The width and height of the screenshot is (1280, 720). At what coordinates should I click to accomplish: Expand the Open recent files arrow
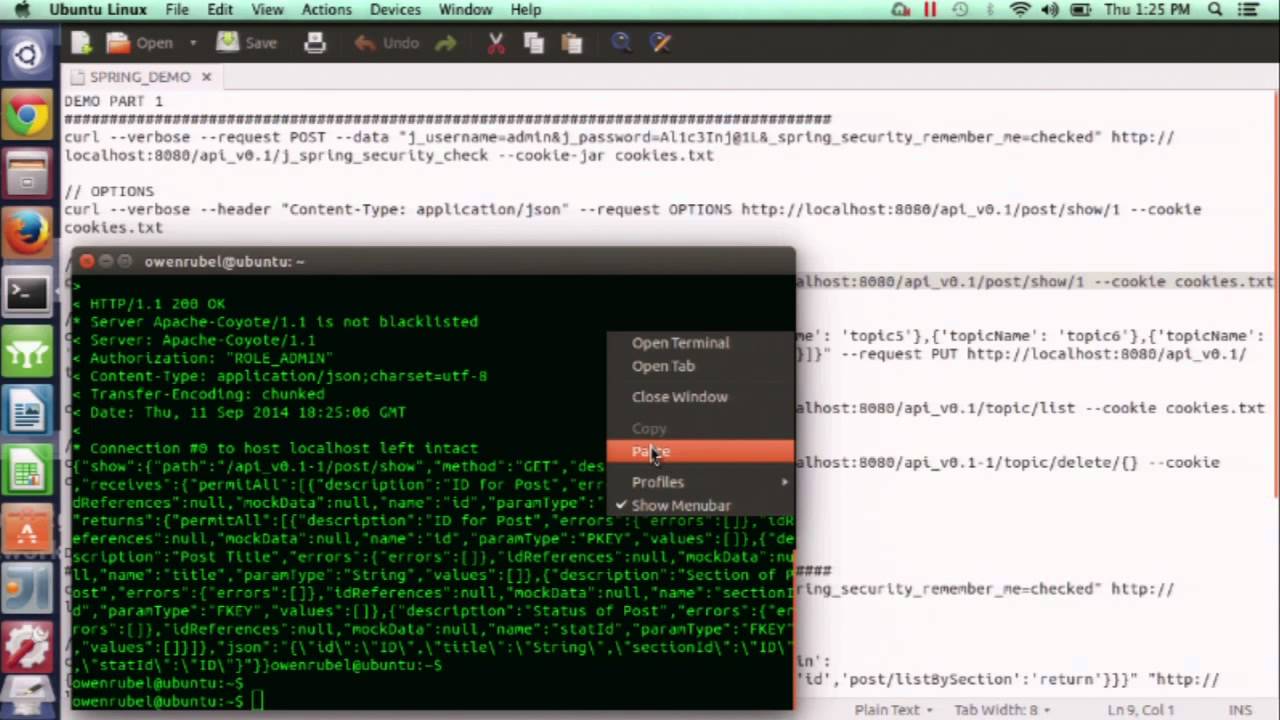pos(193,43)
